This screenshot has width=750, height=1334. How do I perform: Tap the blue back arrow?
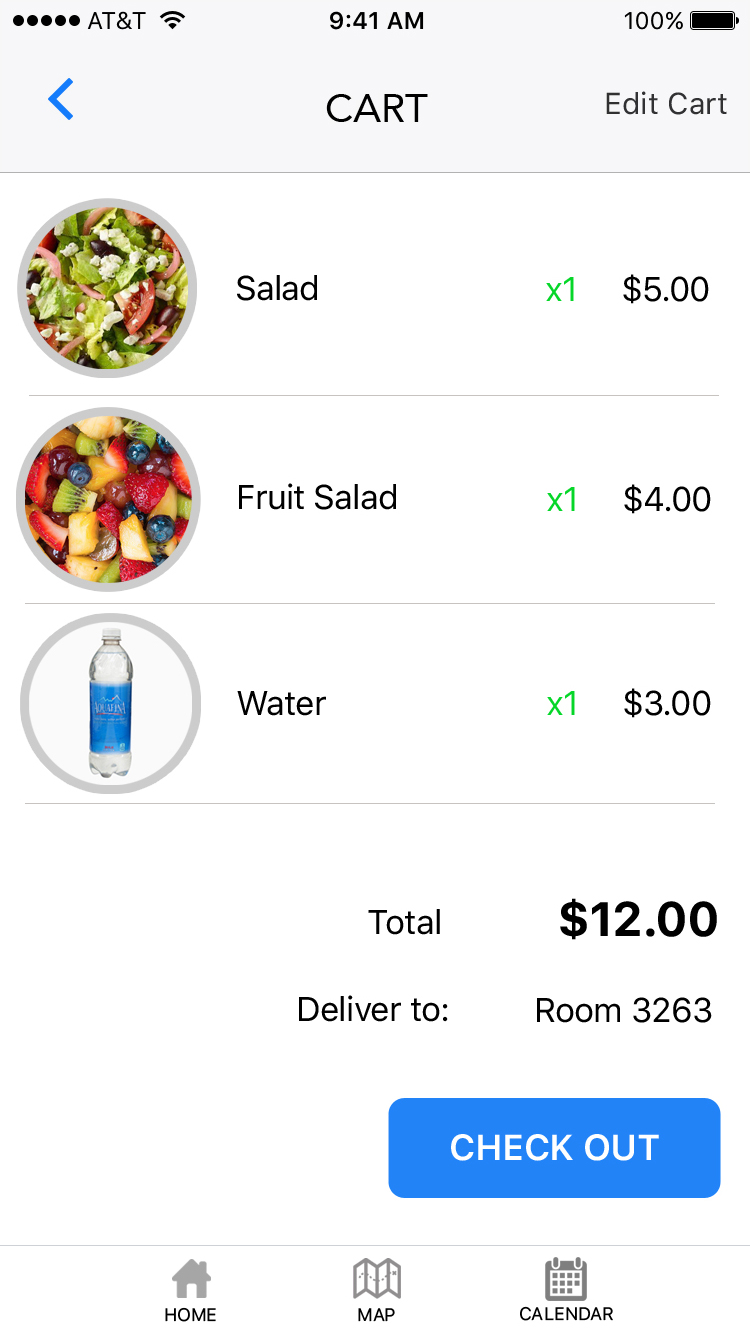pos(61,100)
